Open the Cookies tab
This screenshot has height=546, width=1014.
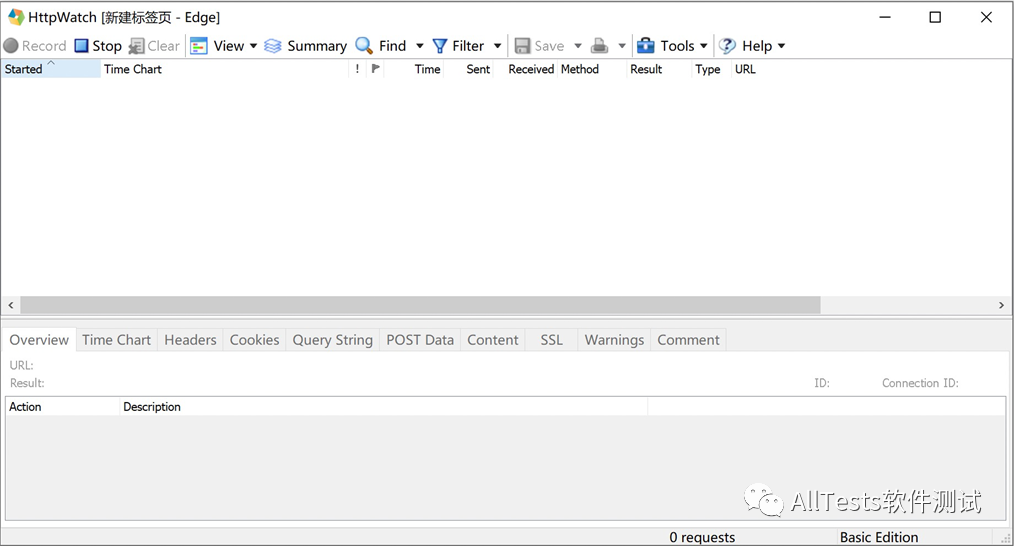(x=254, y=340)
